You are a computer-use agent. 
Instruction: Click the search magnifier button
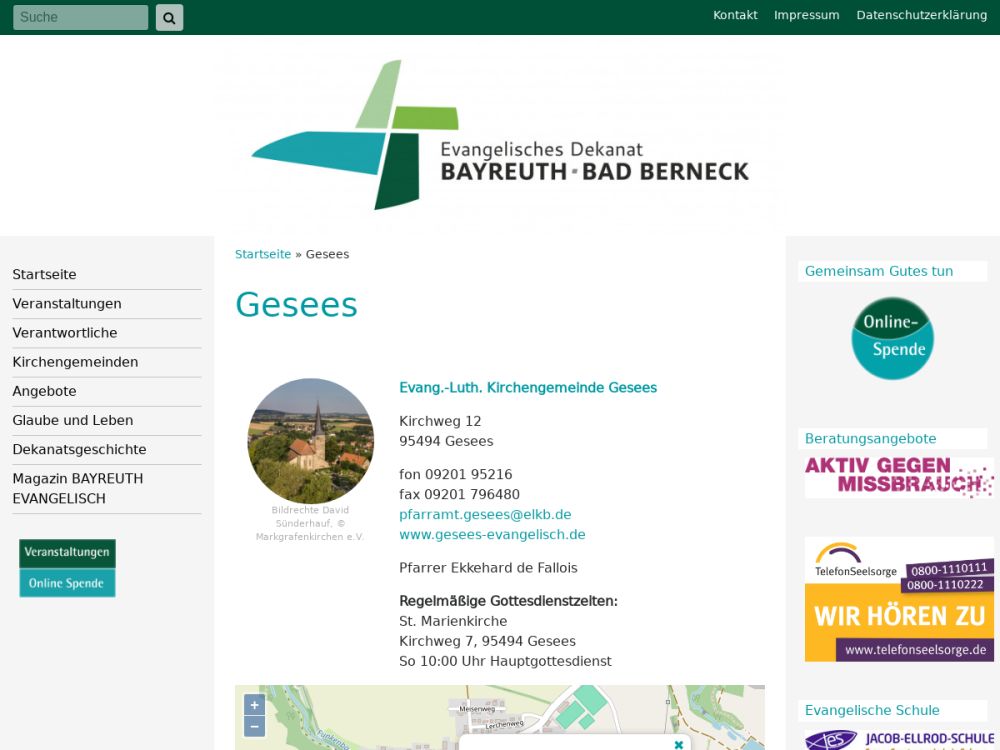pos(169,17)
